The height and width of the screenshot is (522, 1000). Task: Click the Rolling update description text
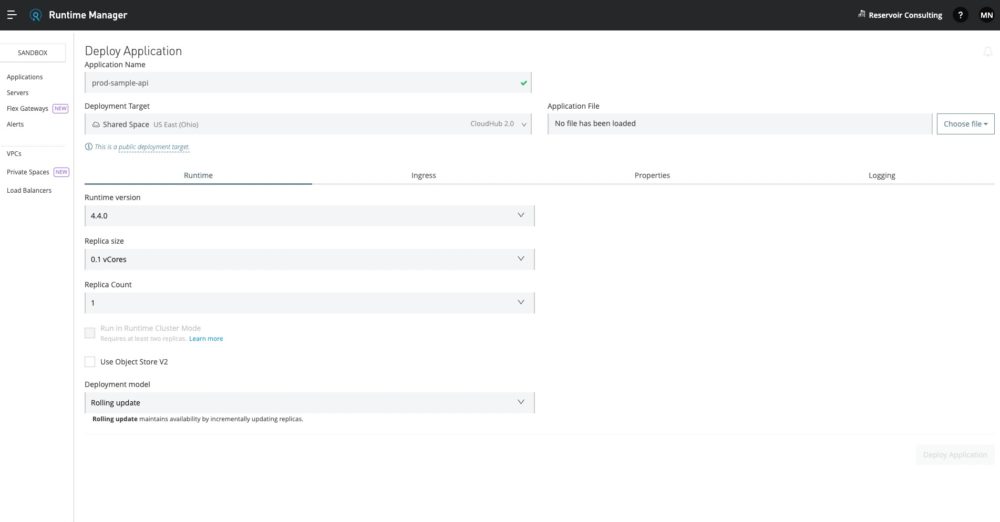pyautogui.click(x=198, y=419)
